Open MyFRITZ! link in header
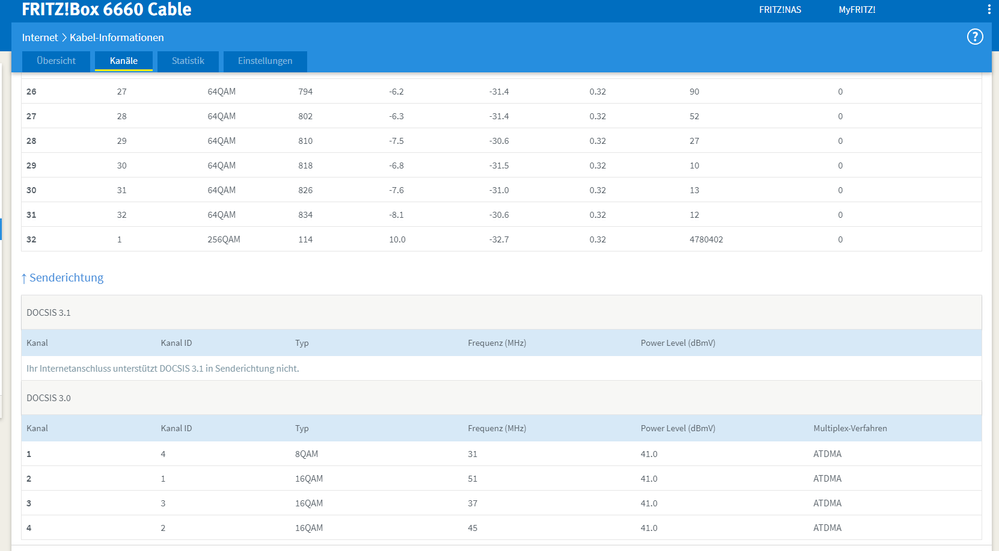 click(857, 10)
